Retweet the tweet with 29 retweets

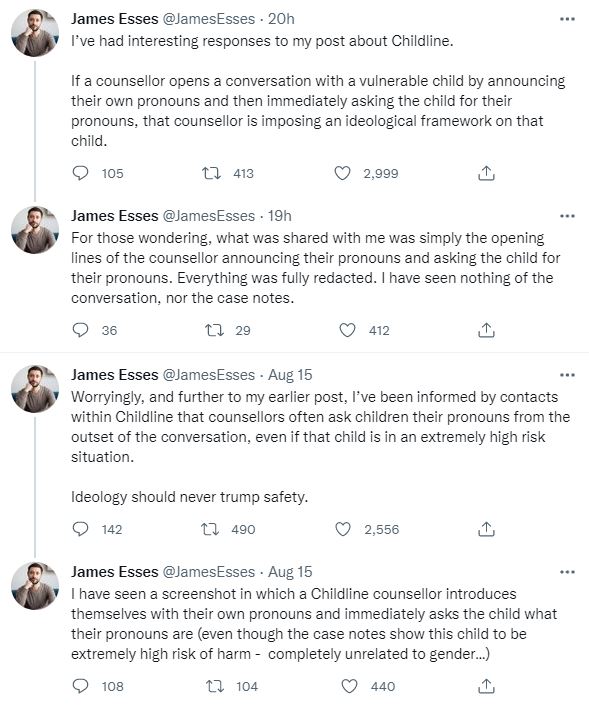click(x=214, y=330)
